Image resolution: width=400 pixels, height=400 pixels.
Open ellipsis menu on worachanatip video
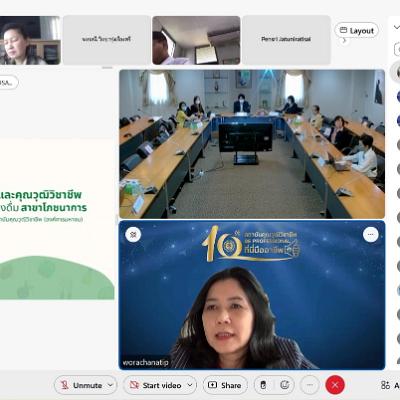370,235
